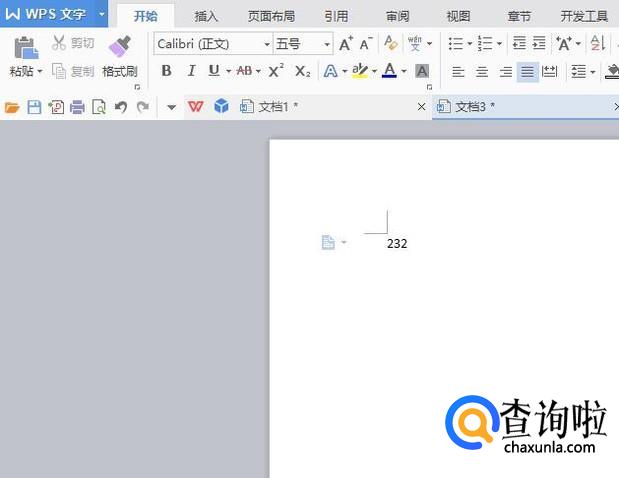The image size is (619, 478).
Task: Expand the WPS 文字 application menu arrow
Action: tap(101, 14)
